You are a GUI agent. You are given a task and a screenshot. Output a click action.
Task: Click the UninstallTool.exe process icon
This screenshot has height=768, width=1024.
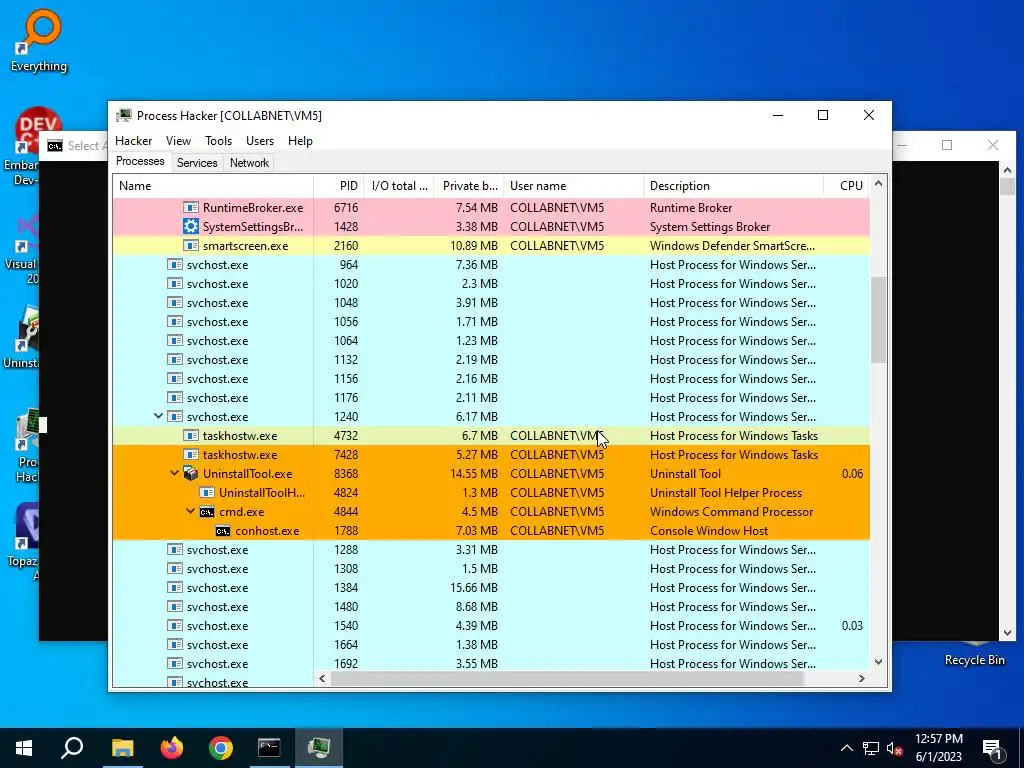[x=191, y=473]
